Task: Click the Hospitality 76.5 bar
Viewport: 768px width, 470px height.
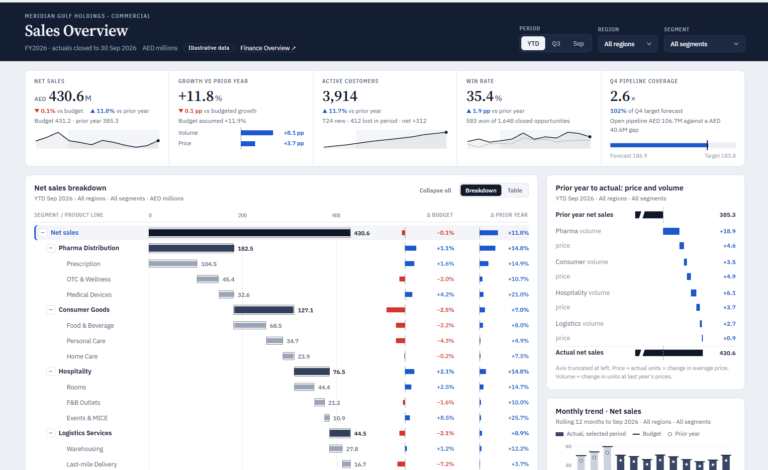Action: click(x=312, y=372)
